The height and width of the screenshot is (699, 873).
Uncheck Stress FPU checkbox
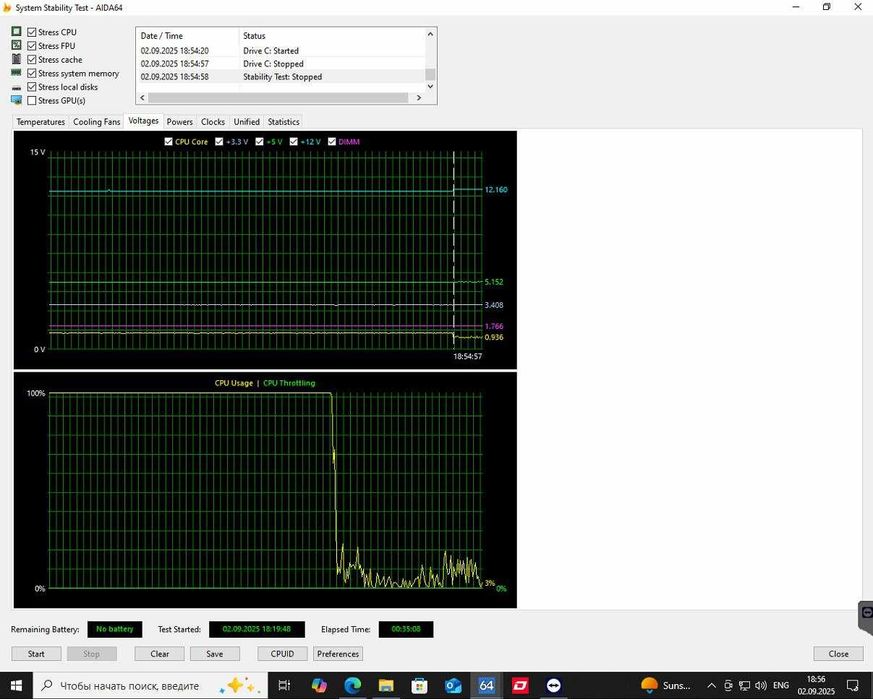coord(32,46)
